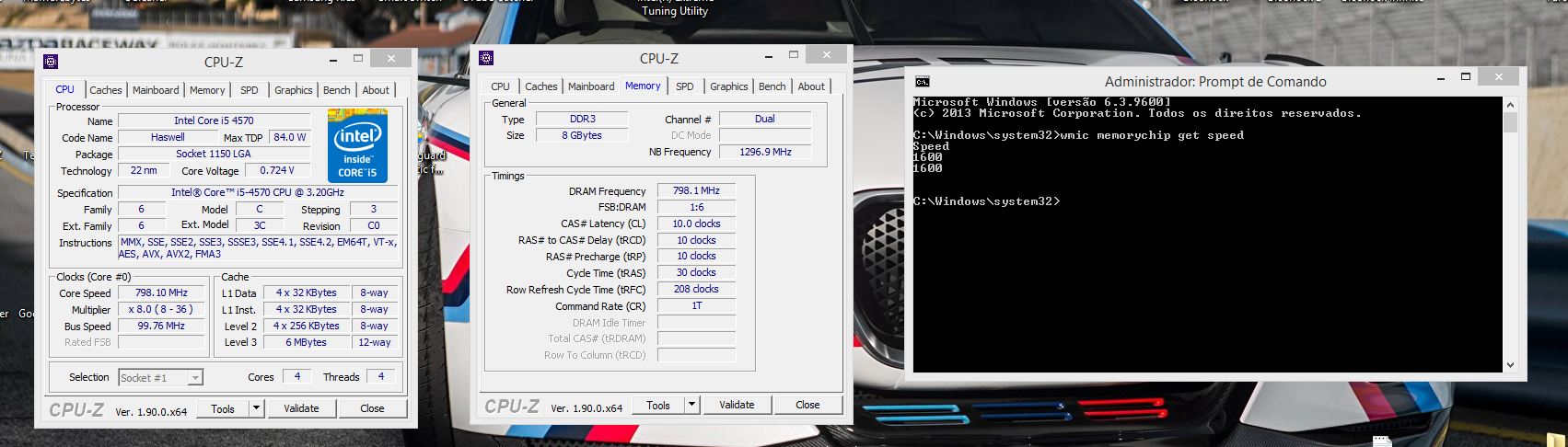Open About tab in left CPU-Z window
This screenshot has width=1568, height=447.
click(376, 90)
